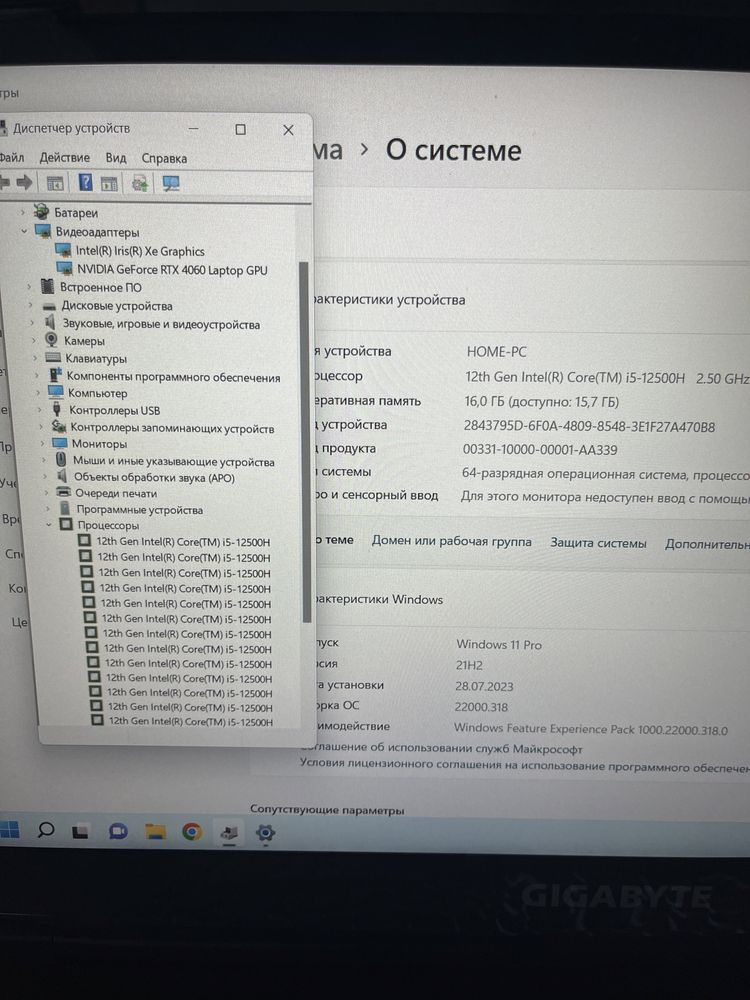Open the Вид menu
The width and height of the screenshot is (750, 1000).
[x=115, y=158]
